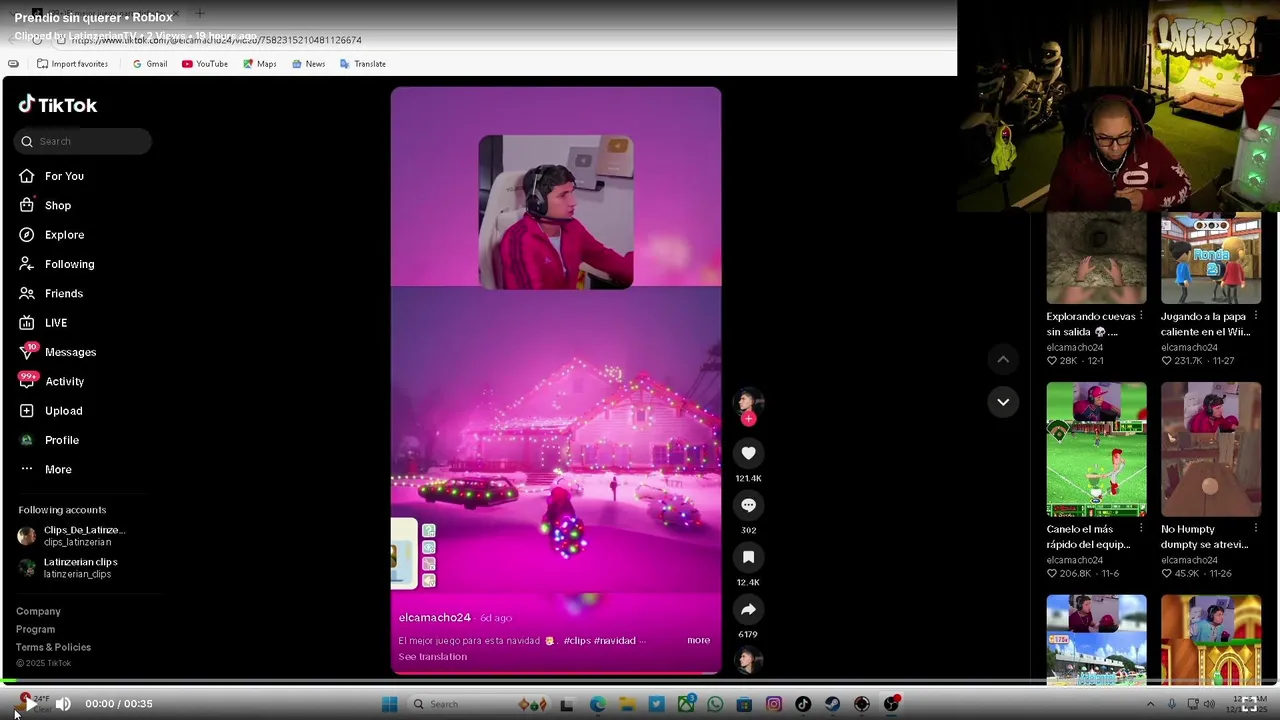Click the #clips hashtag in caption
This screenshot has width=1280, height=720.
pos(575,640)
